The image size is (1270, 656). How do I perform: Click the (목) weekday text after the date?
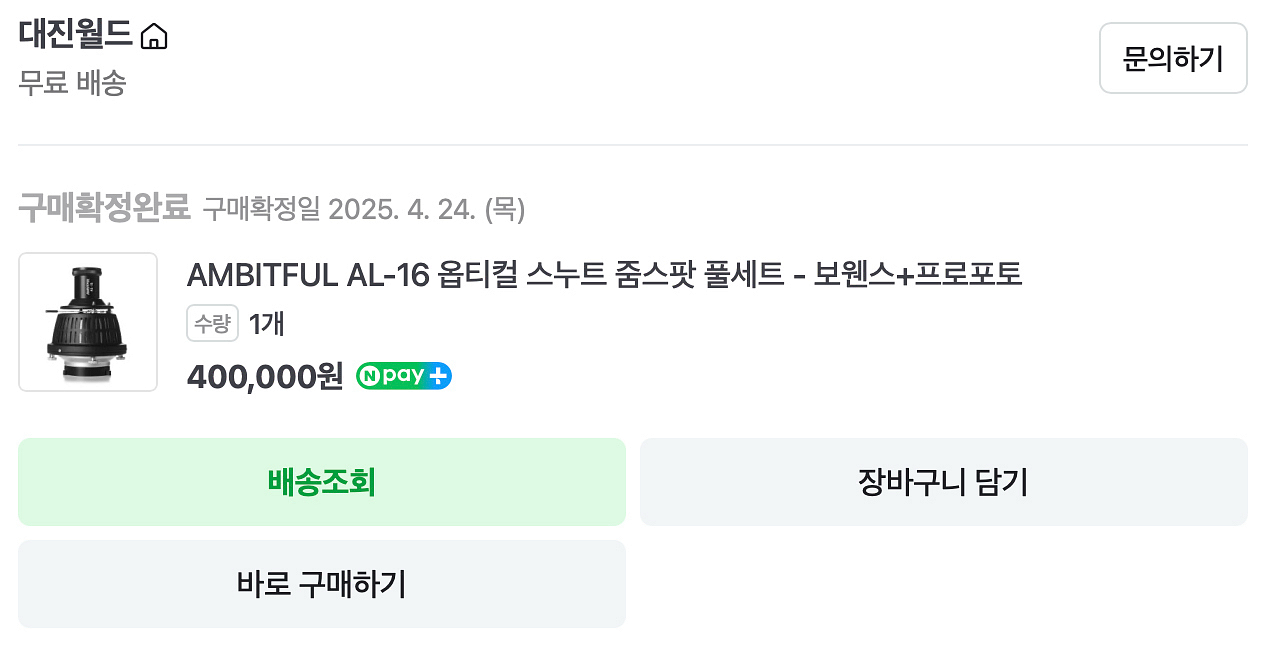pos(505,209)
